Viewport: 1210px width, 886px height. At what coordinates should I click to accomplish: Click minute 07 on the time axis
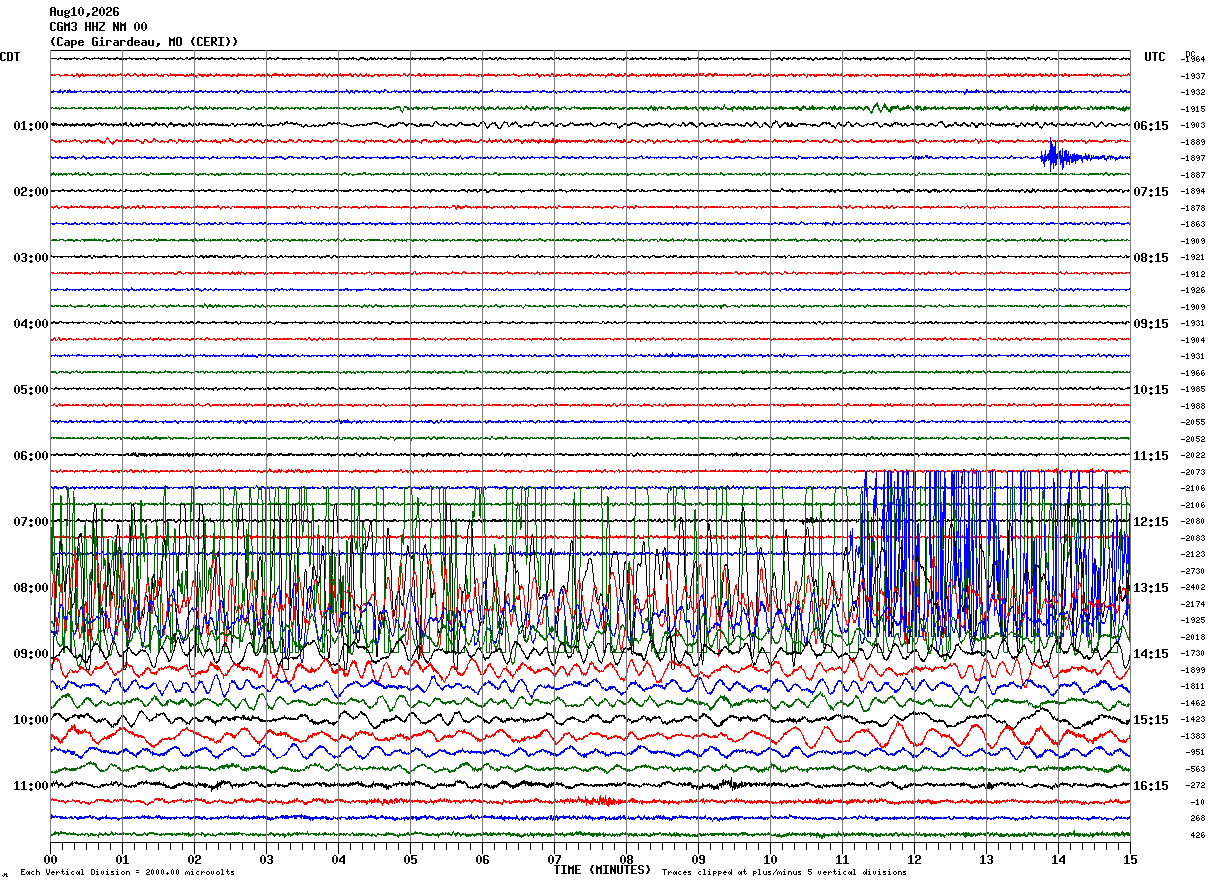click(554, 859)
